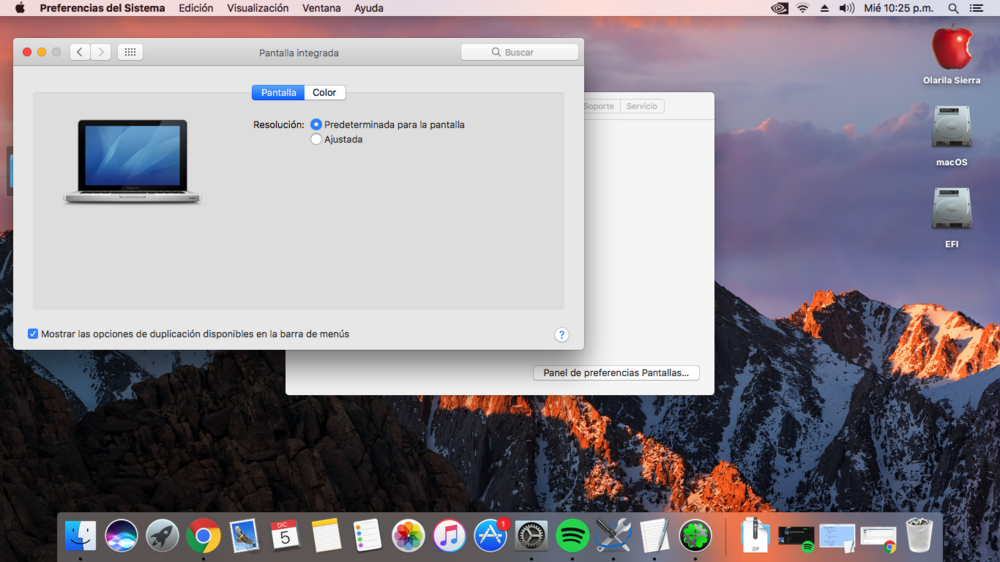Open the Photos app in Dock

click(x=408, y=536)
